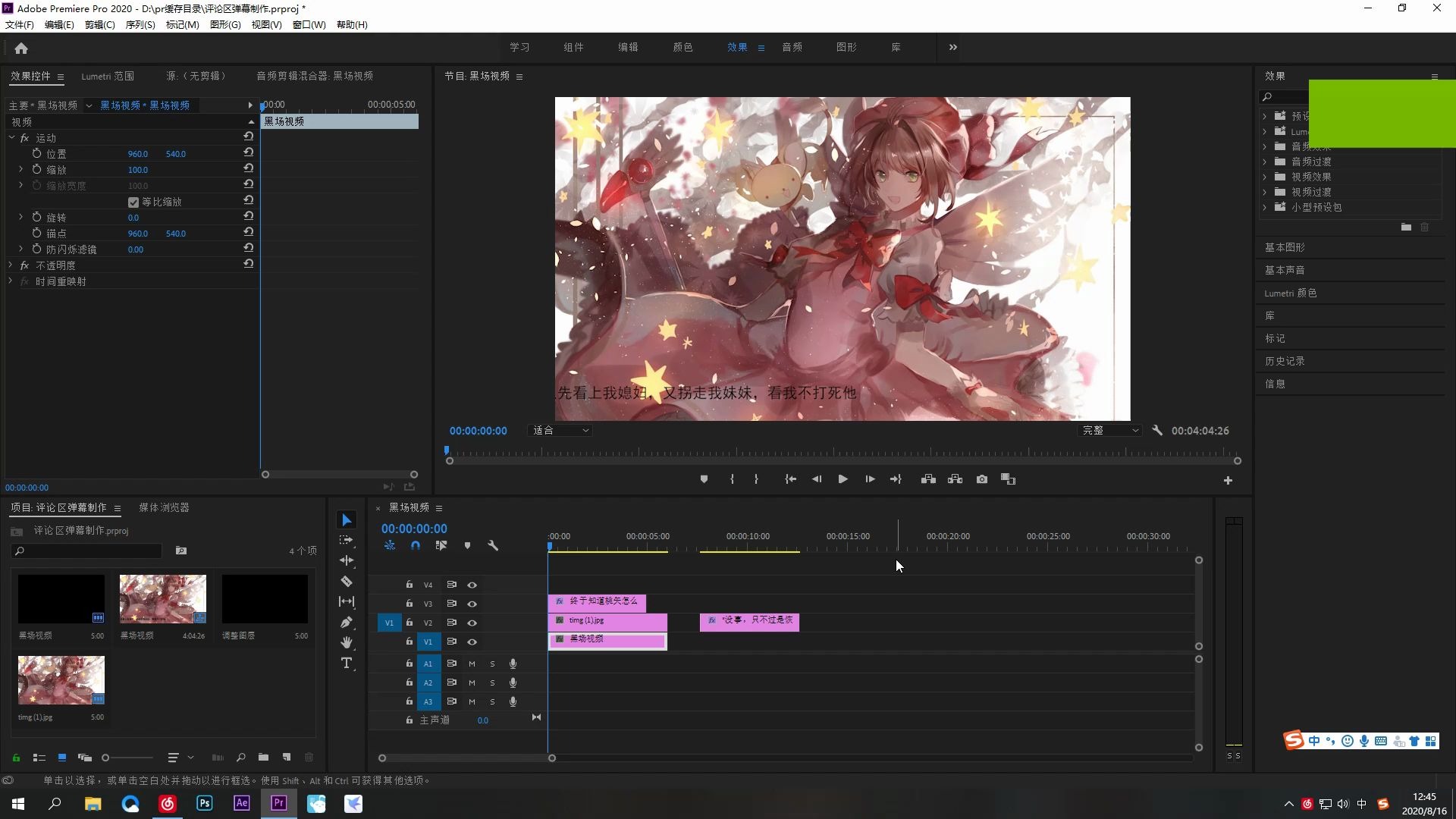This screenshot has height=819, width=1456.
Task: Open the 完整 playback resolution dropdown
Action: pos(1109,430)
